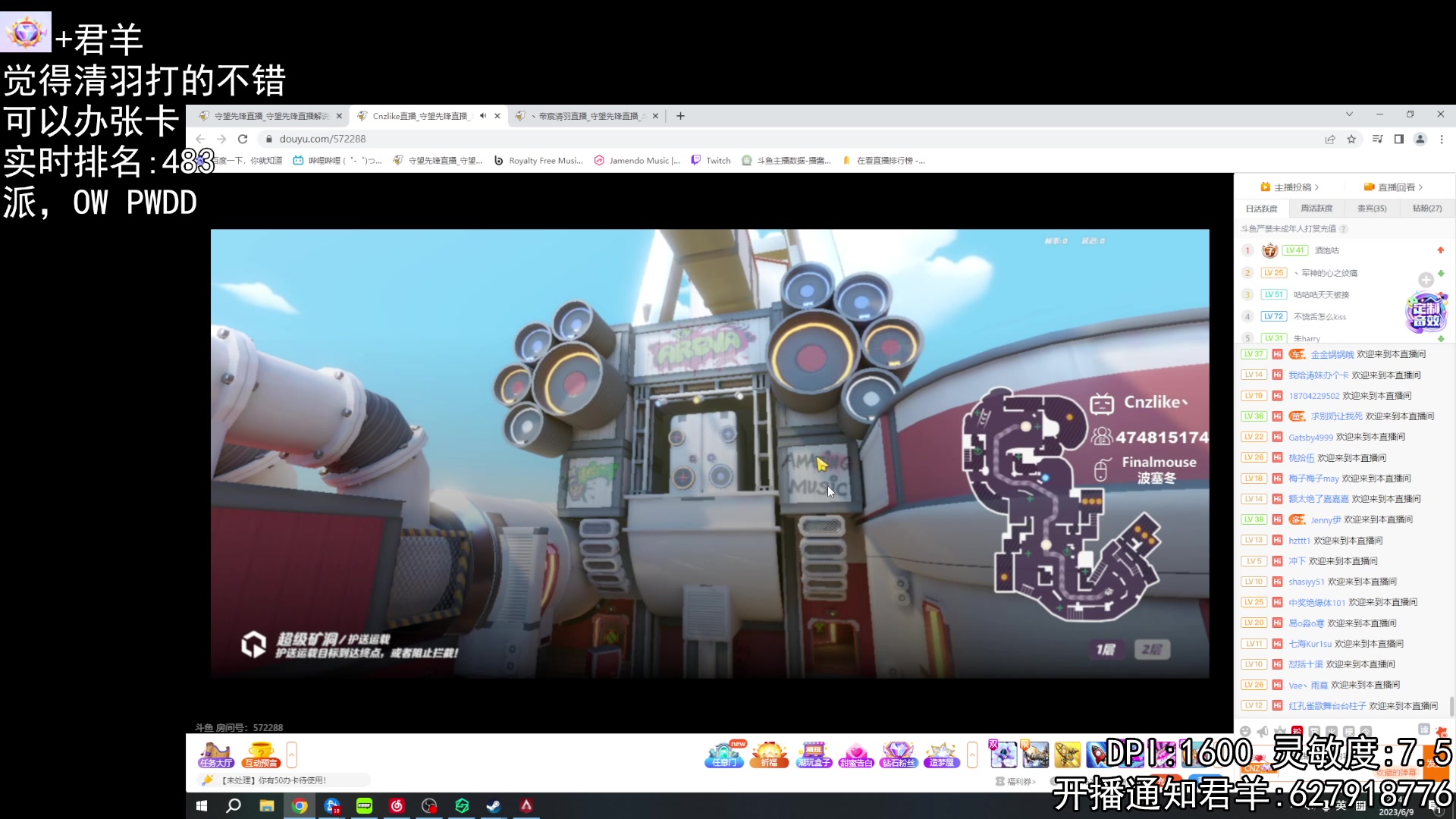Viewport: 1456px width, 819px height.
Task: Open the 哔哩哔哩 bookmark
Action: point(337,161)
